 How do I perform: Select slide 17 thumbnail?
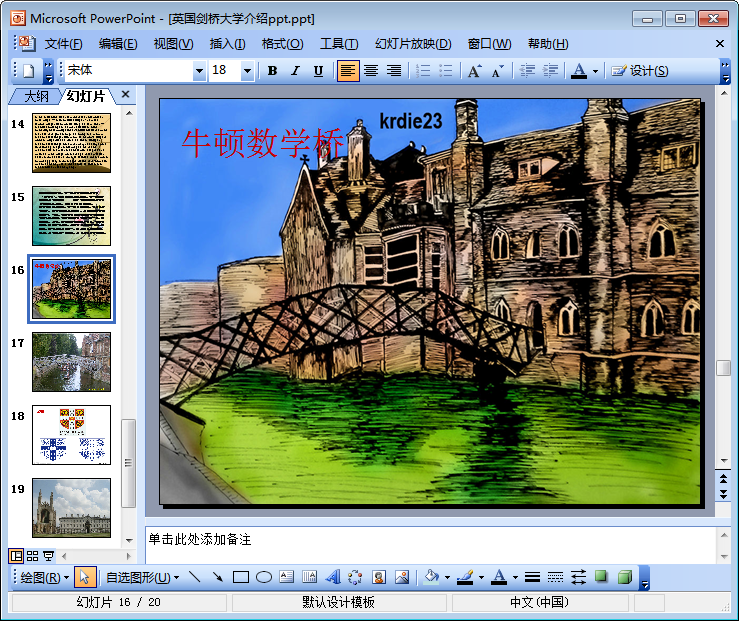(71, 362)
